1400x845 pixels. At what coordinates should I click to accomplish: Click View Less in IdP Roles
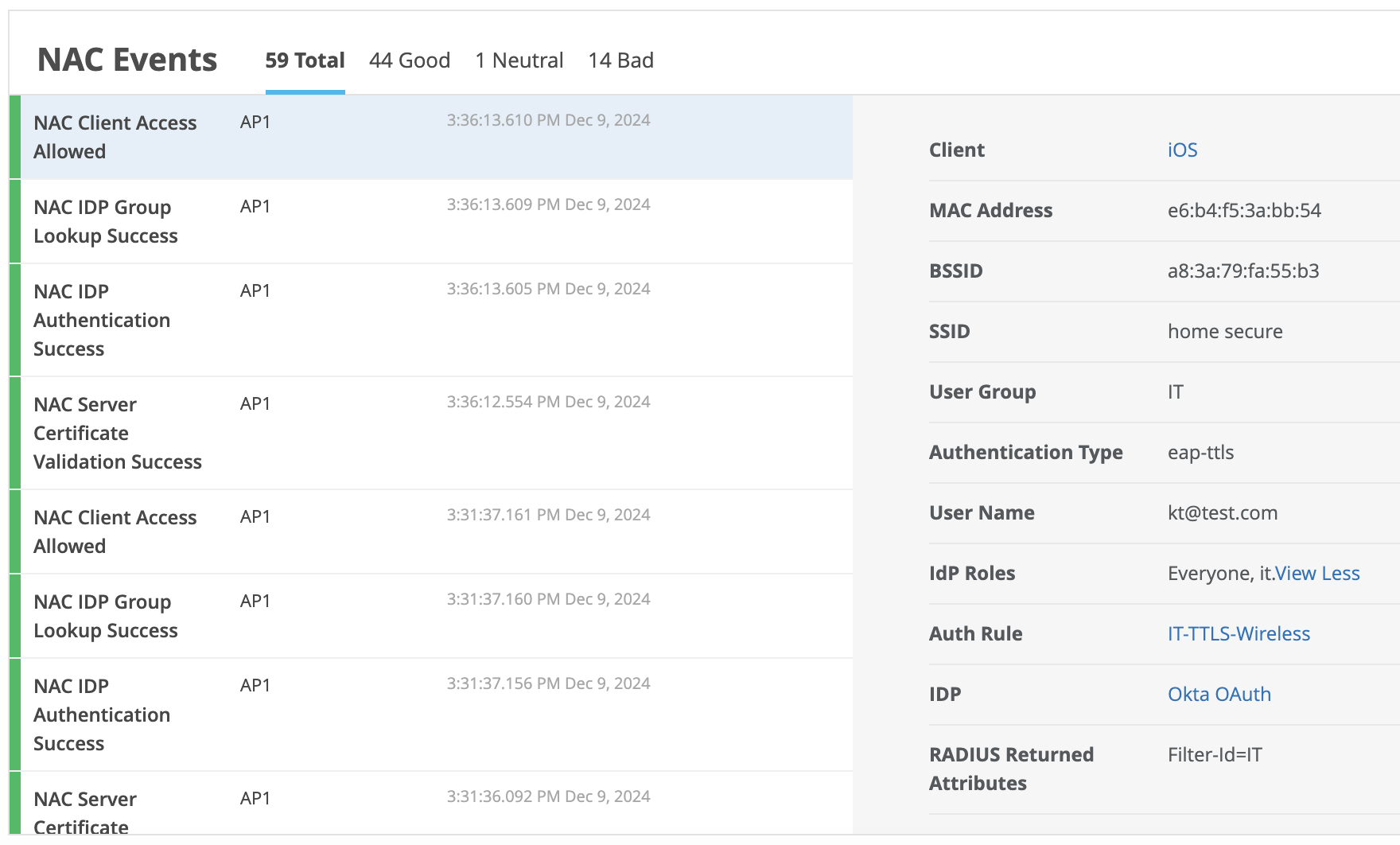[x=1316, y=574]
